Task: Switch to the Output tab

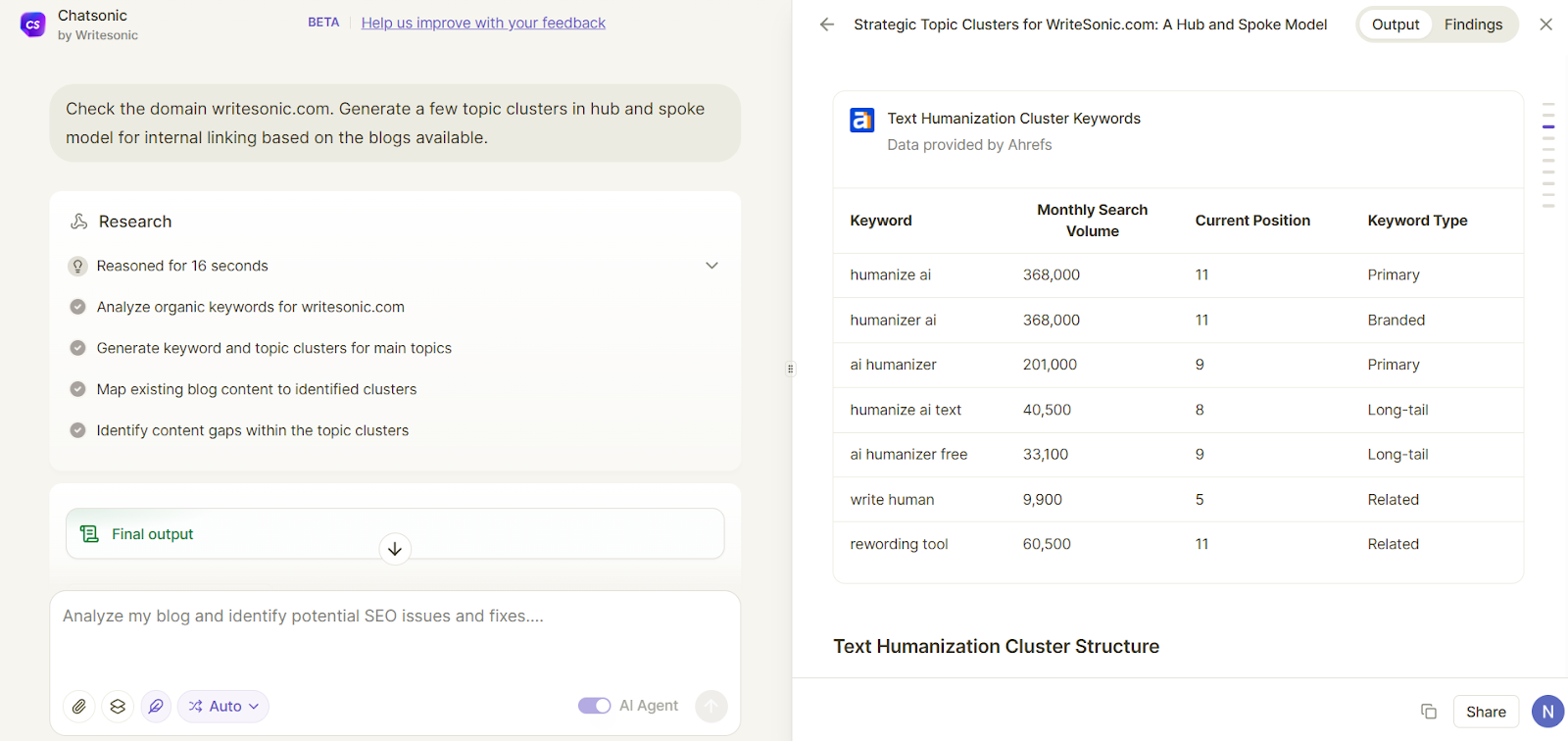Action: point(1395,25)
